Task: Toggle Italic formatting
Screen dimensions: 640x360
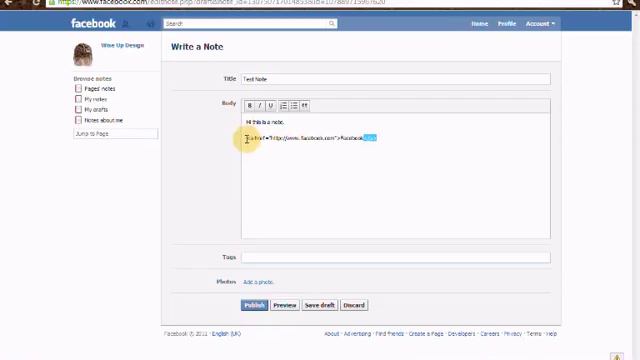Action: (260, 106)
